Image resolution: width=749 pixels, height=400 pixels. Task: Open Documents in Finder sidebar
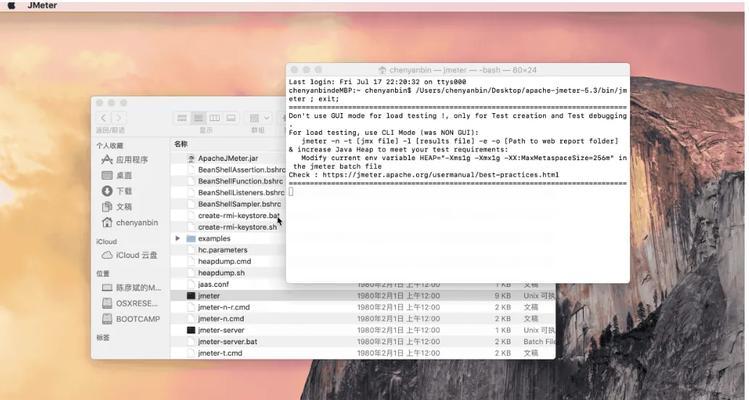click(x=118, y=206)
